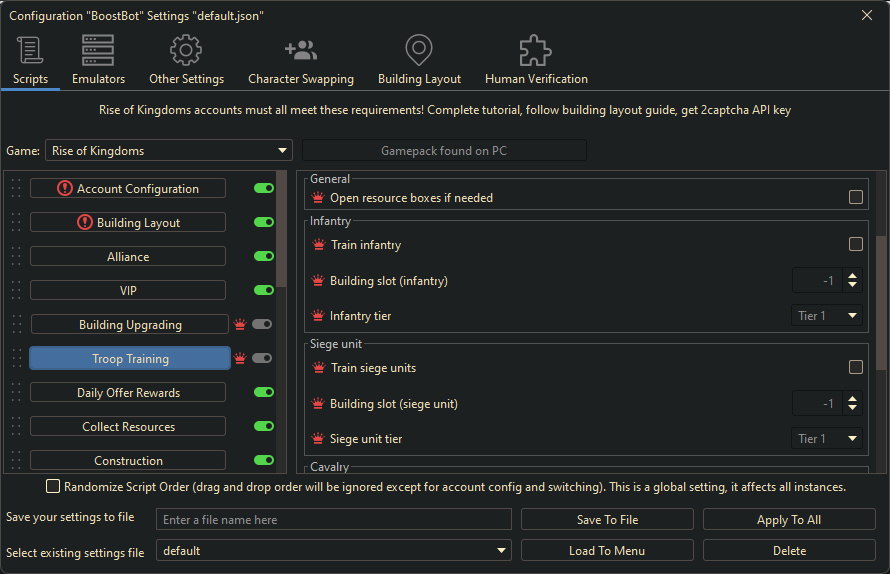Disable the Daily Offer Rewards toggle
The height and width of the screenshot is (574, 890).
pos(263,392)
